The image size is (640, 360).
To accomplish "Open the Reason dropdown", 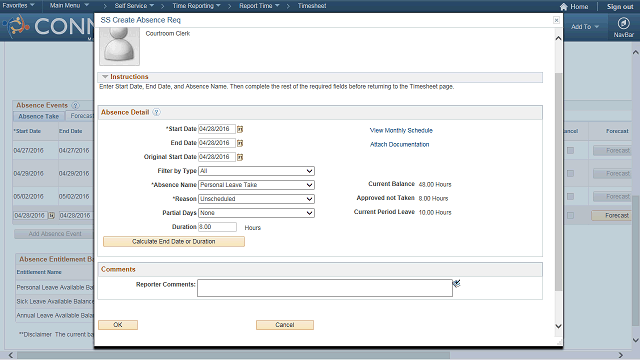I will tap(256, 199).
